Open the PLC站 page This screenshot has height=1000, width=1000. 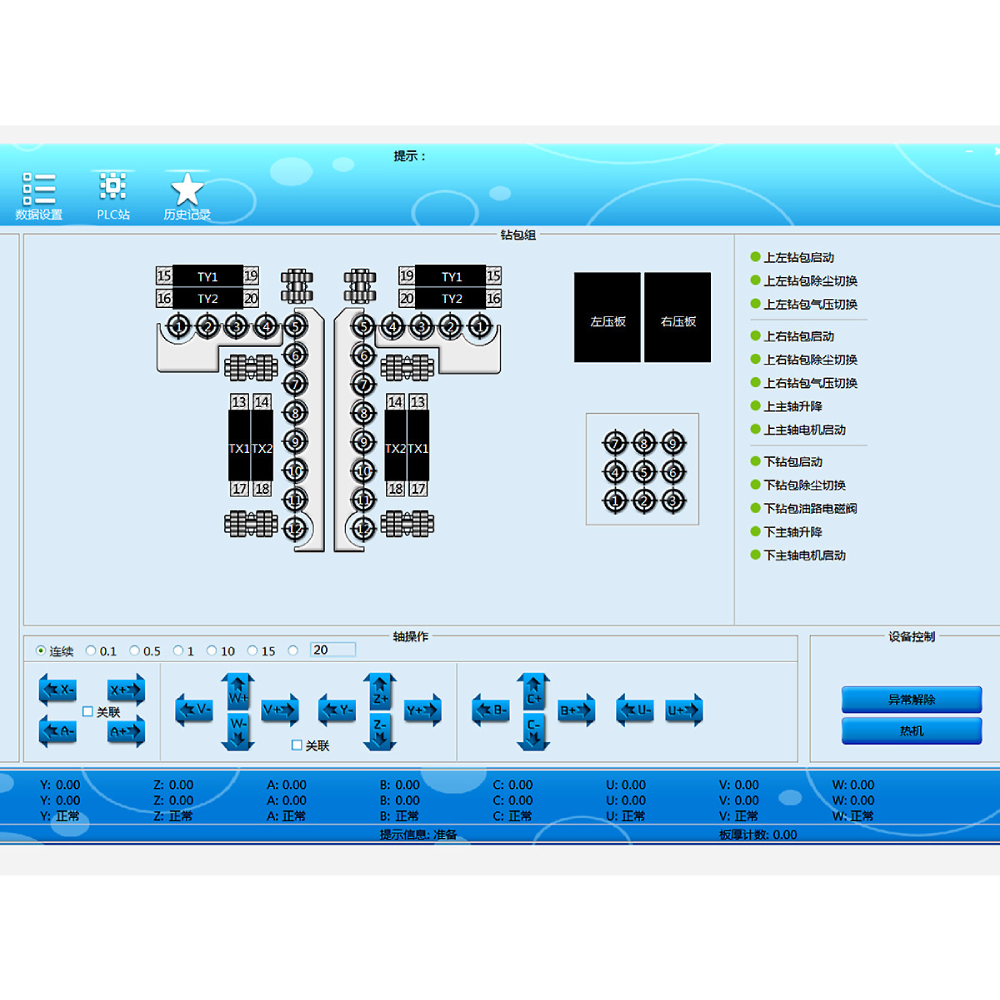[x=113, y=195]
